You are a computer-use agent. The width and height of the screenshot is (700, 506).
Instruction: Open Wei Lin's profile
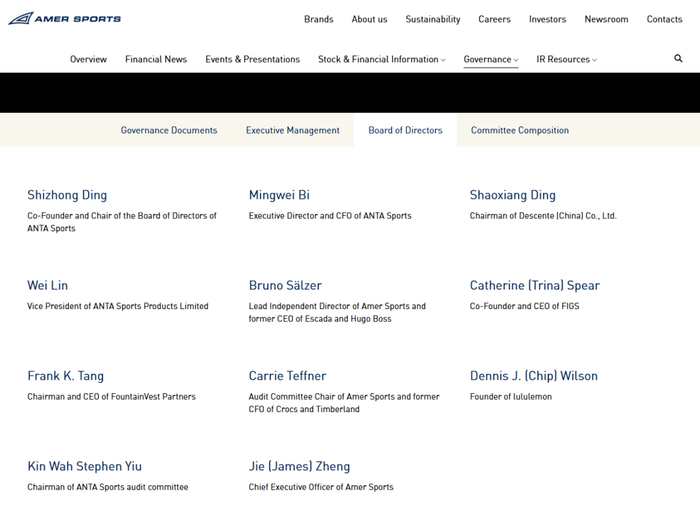click(x=47, y=285)
